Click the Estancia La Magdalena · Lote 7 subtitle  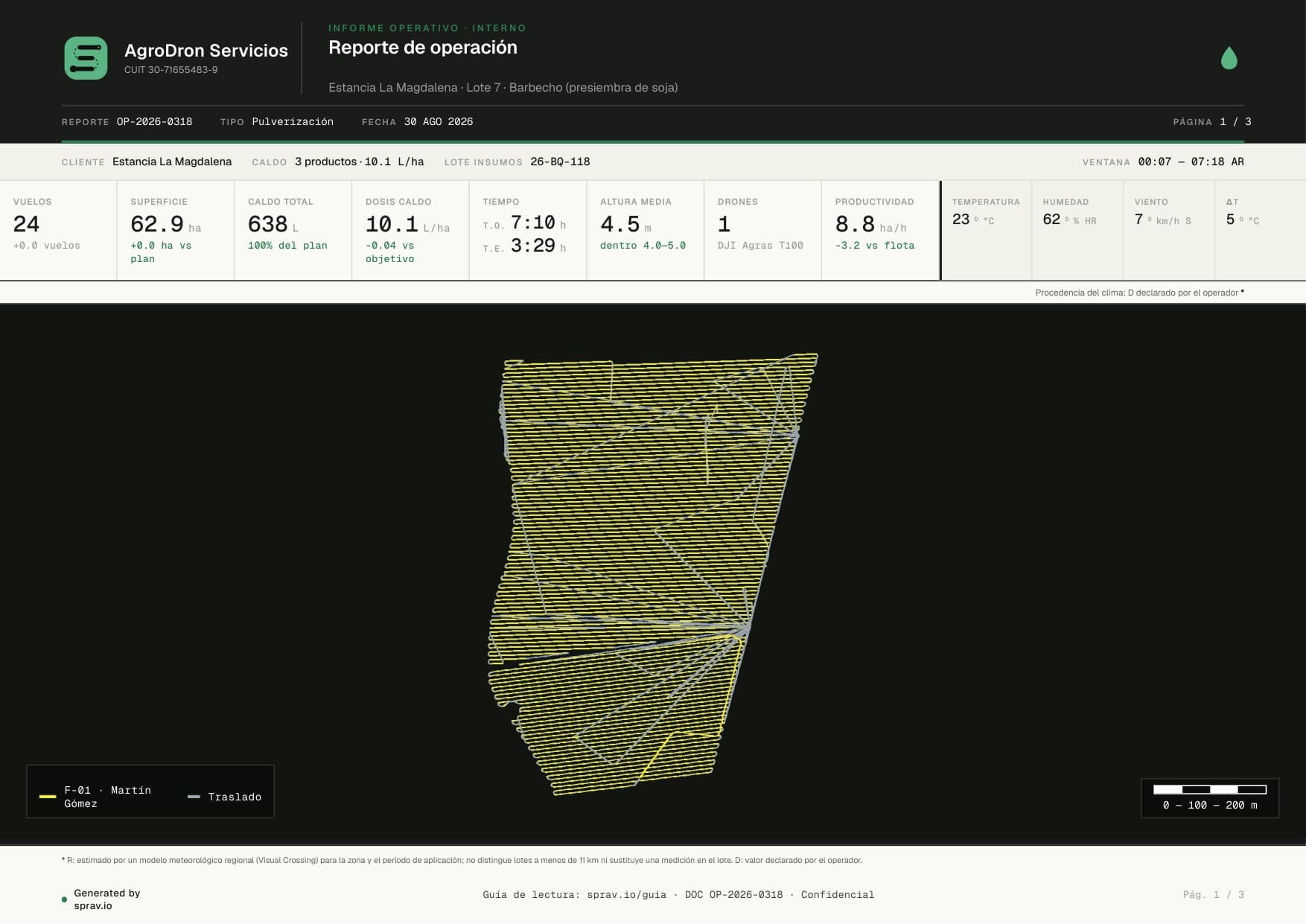[x=503, y=88]
